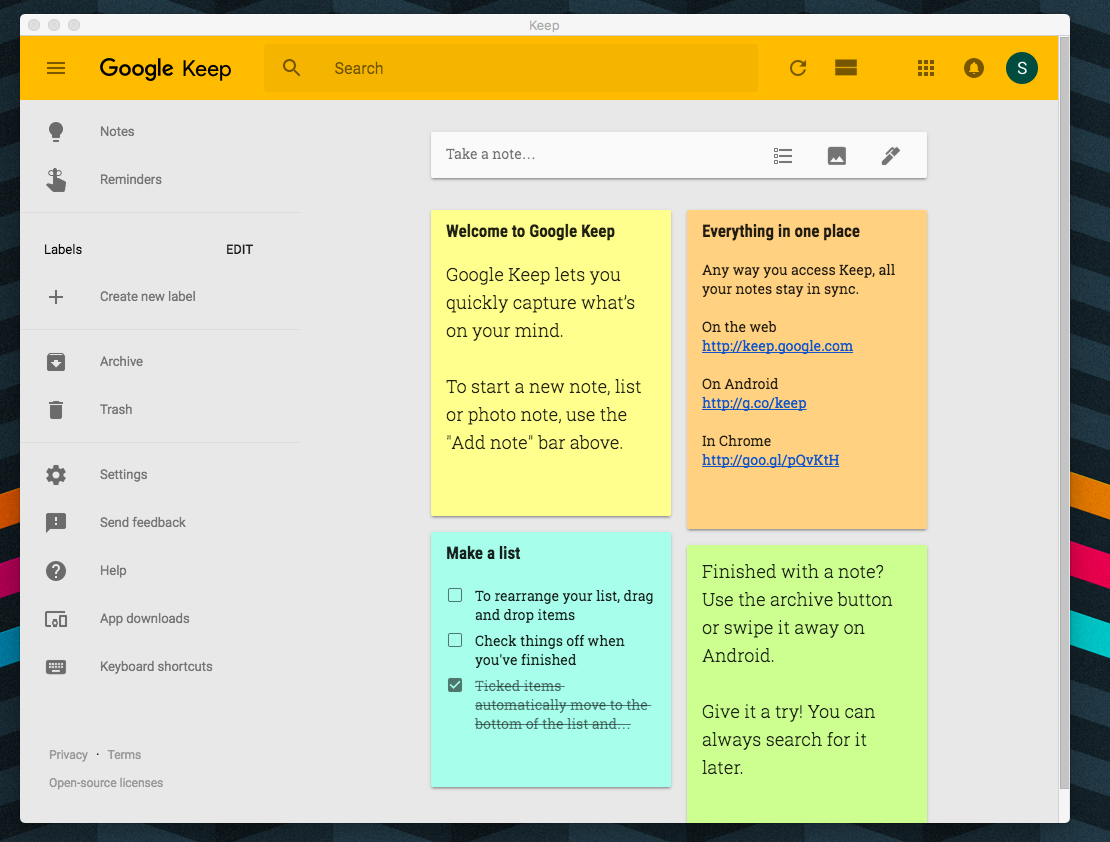Click the Google Keep logo
The width and height of the screenshot is (1110, 842).
(166, 69)
